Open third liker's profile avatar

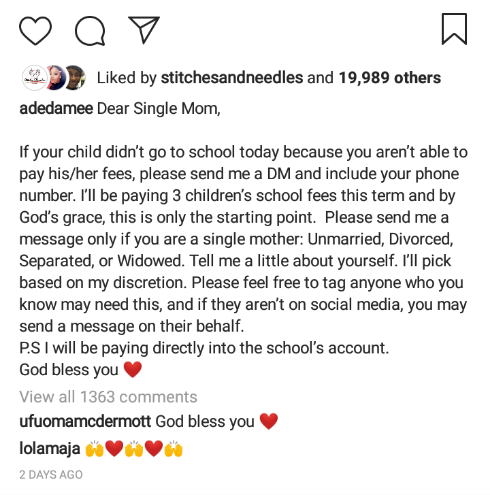(x=75, y=78)
